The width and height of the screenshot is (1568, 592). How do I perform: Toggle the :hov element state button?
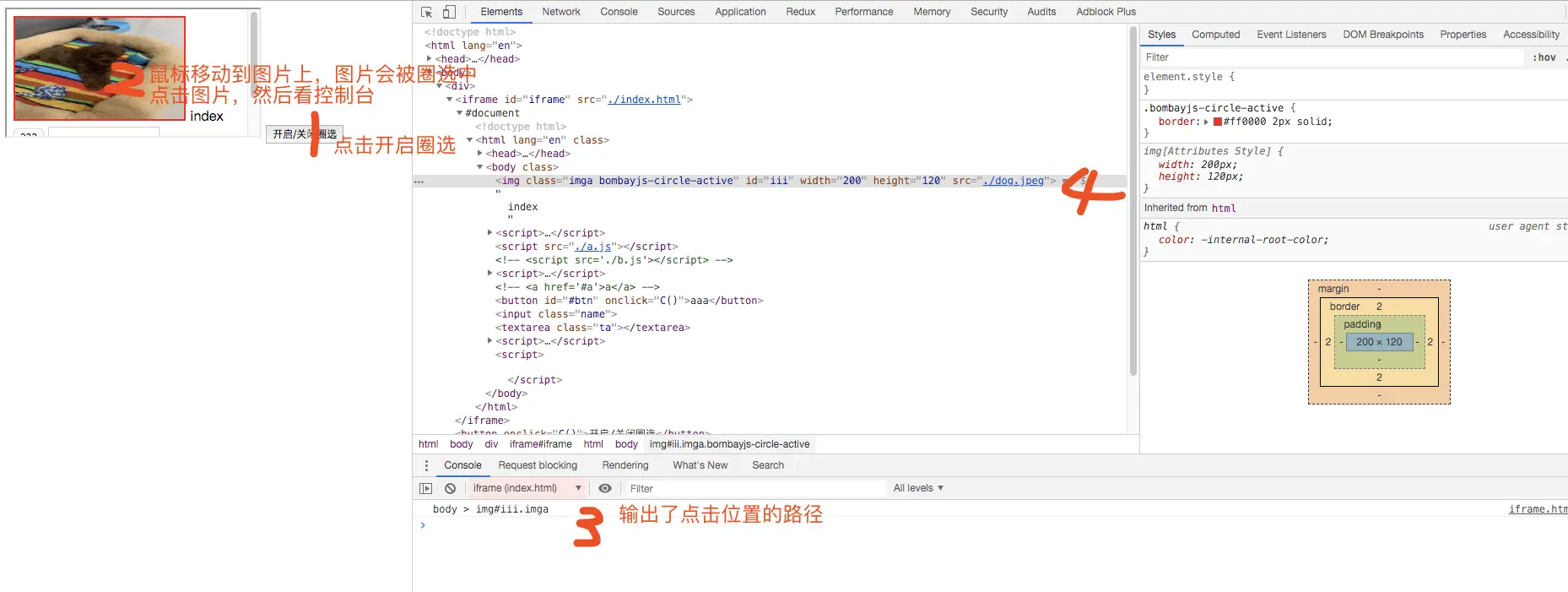tap(1544, 57)
